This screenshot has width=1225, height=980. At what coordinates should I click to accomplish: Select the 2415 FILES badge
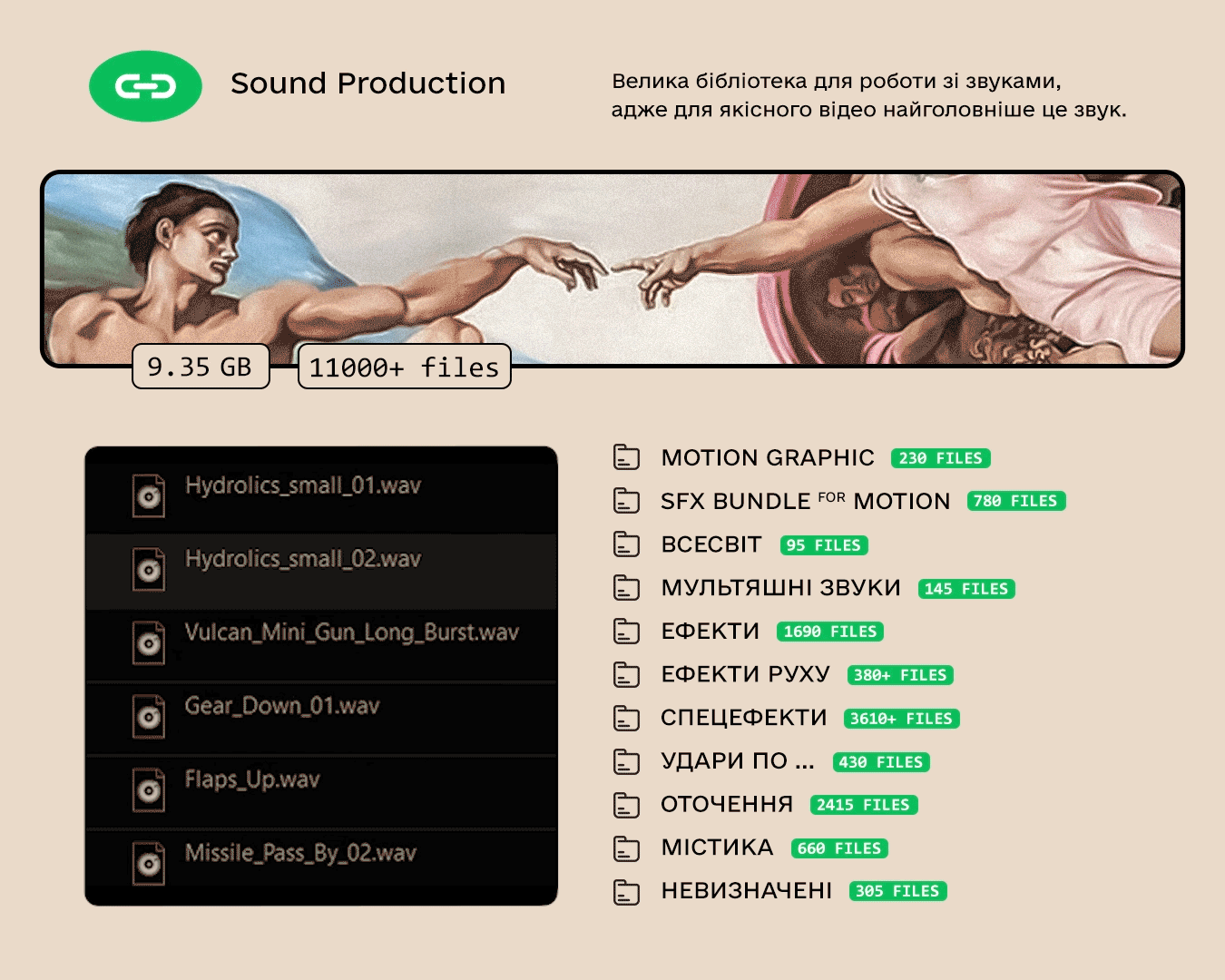863,805
